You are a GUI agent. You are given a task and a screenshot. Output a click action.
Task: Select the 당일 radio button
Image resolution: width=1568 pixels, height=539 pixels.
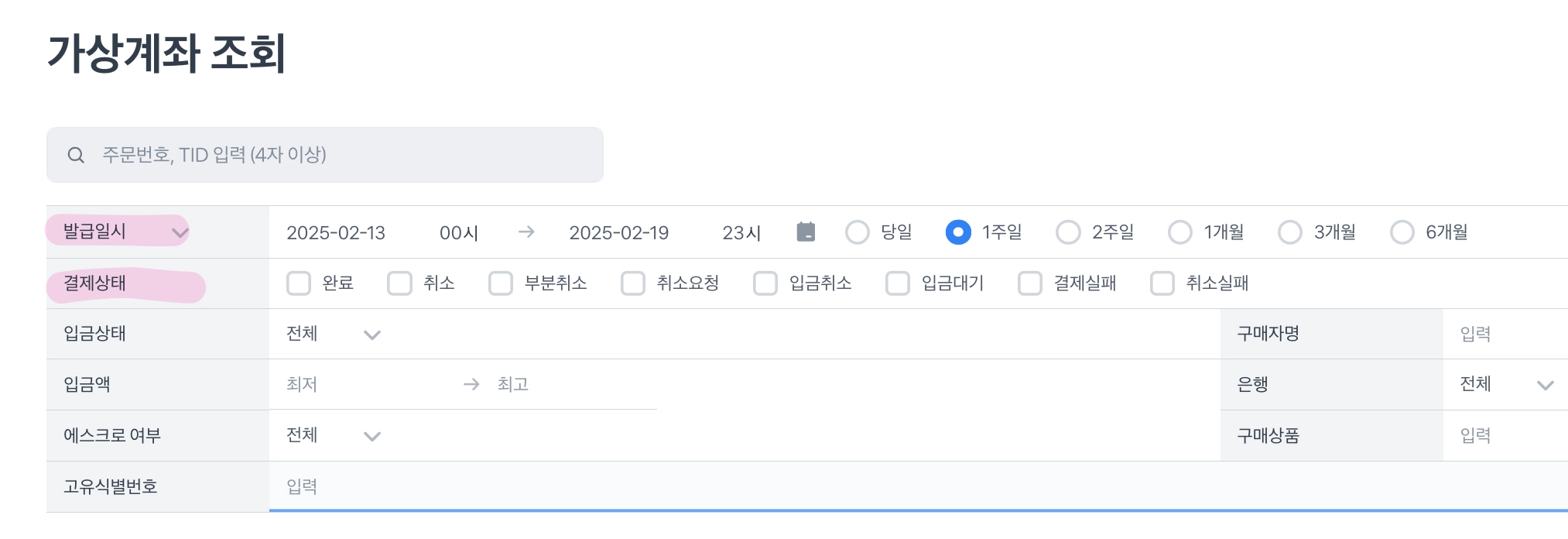(858, 232)
